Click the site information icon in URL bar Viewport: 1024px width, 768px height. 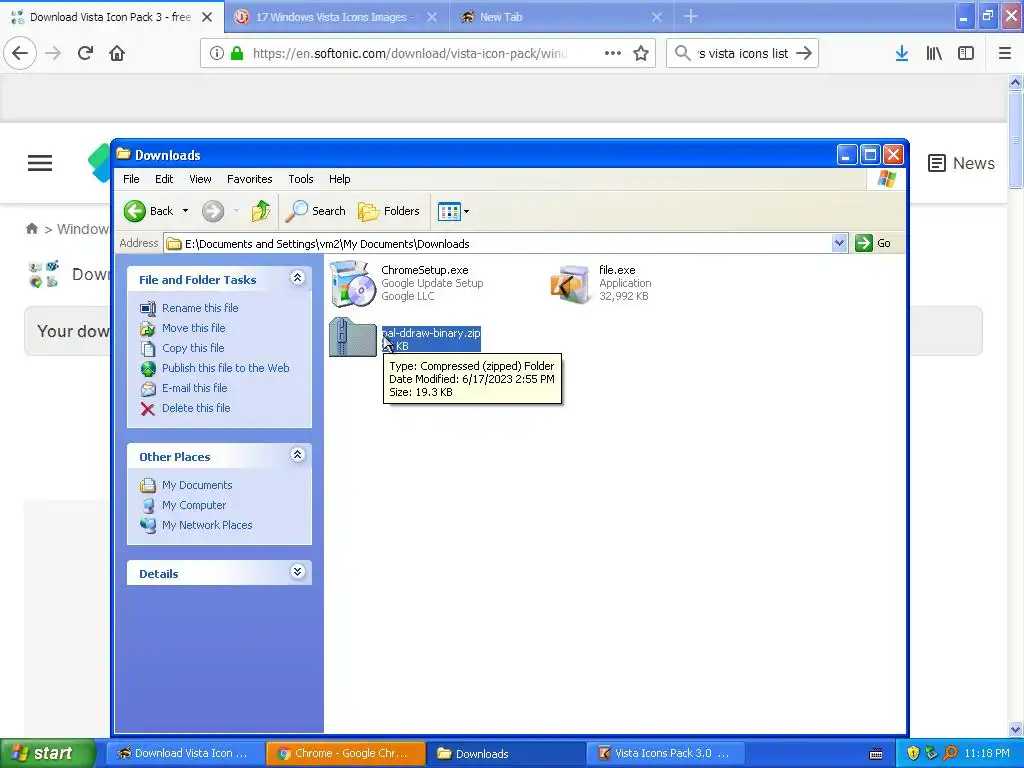[x=217, y=53]
